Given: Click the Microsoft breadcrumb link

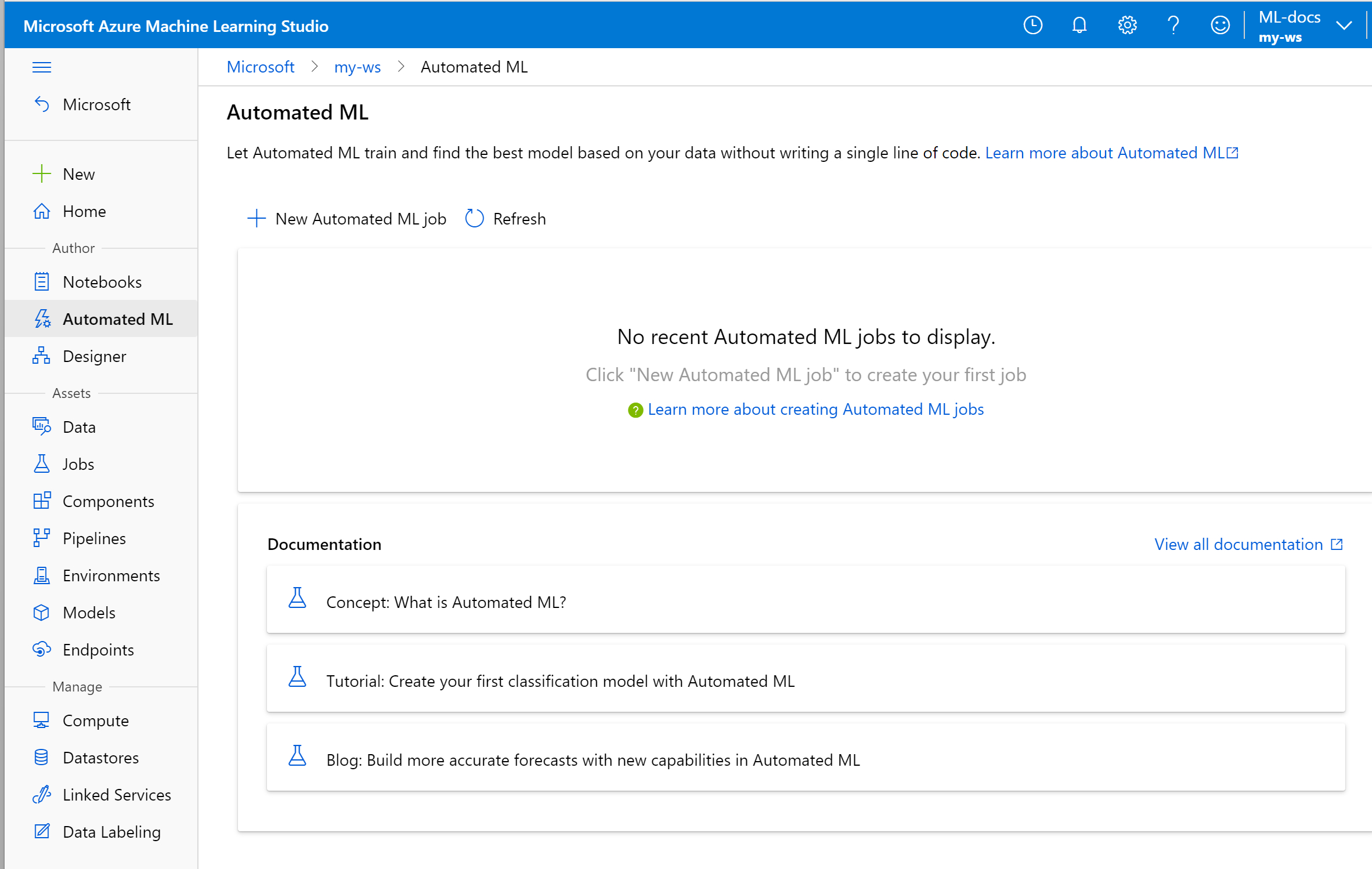Looking at the screenshot, I should [x=261, y=67].
